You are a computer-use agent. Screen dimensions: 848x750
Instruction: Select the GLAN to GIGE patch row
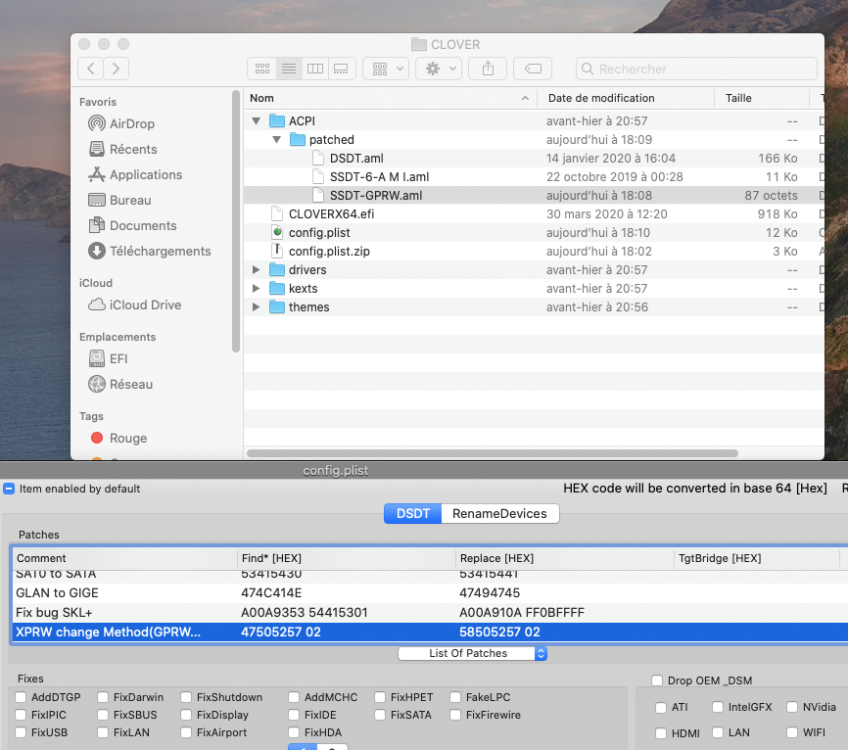430,593
